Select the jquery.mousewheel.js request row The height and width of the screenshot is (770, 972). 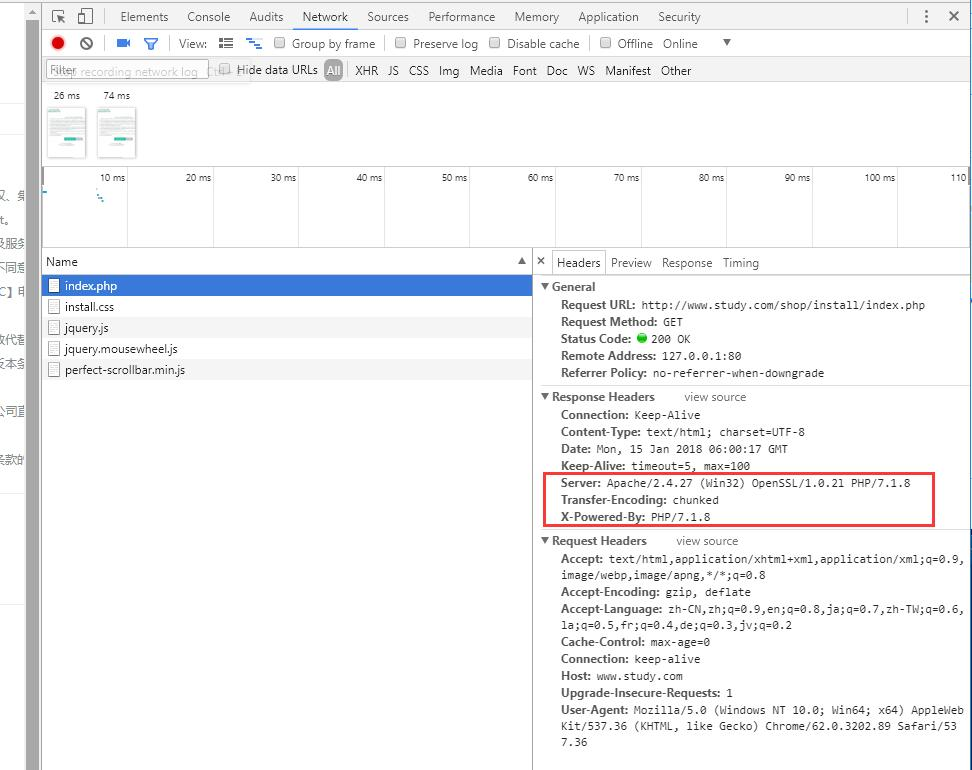point(287,348)
